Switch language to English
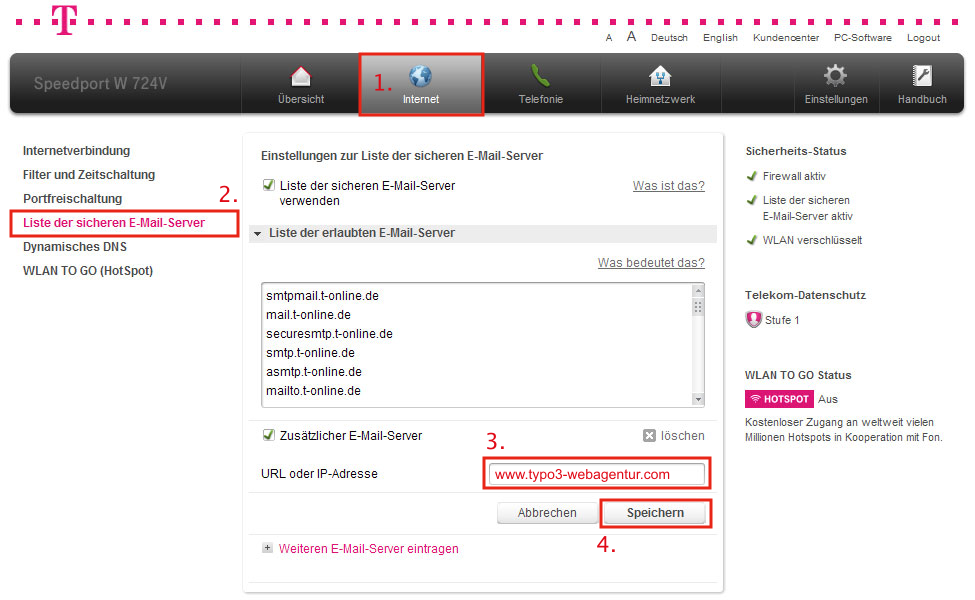Screen dimensions: 975x600 point(720,38)
